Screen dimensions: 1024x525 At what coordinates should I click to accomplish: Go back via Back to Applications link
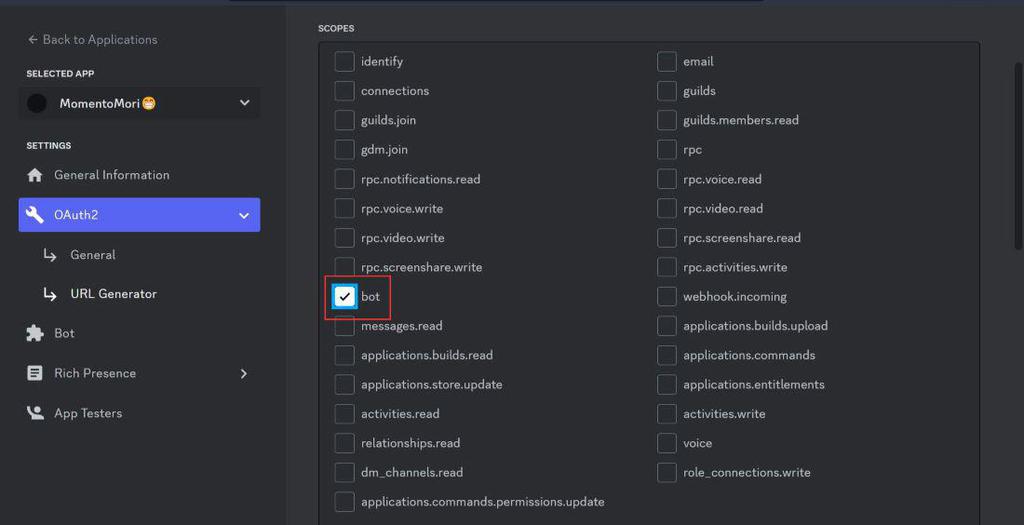[99, 40]
